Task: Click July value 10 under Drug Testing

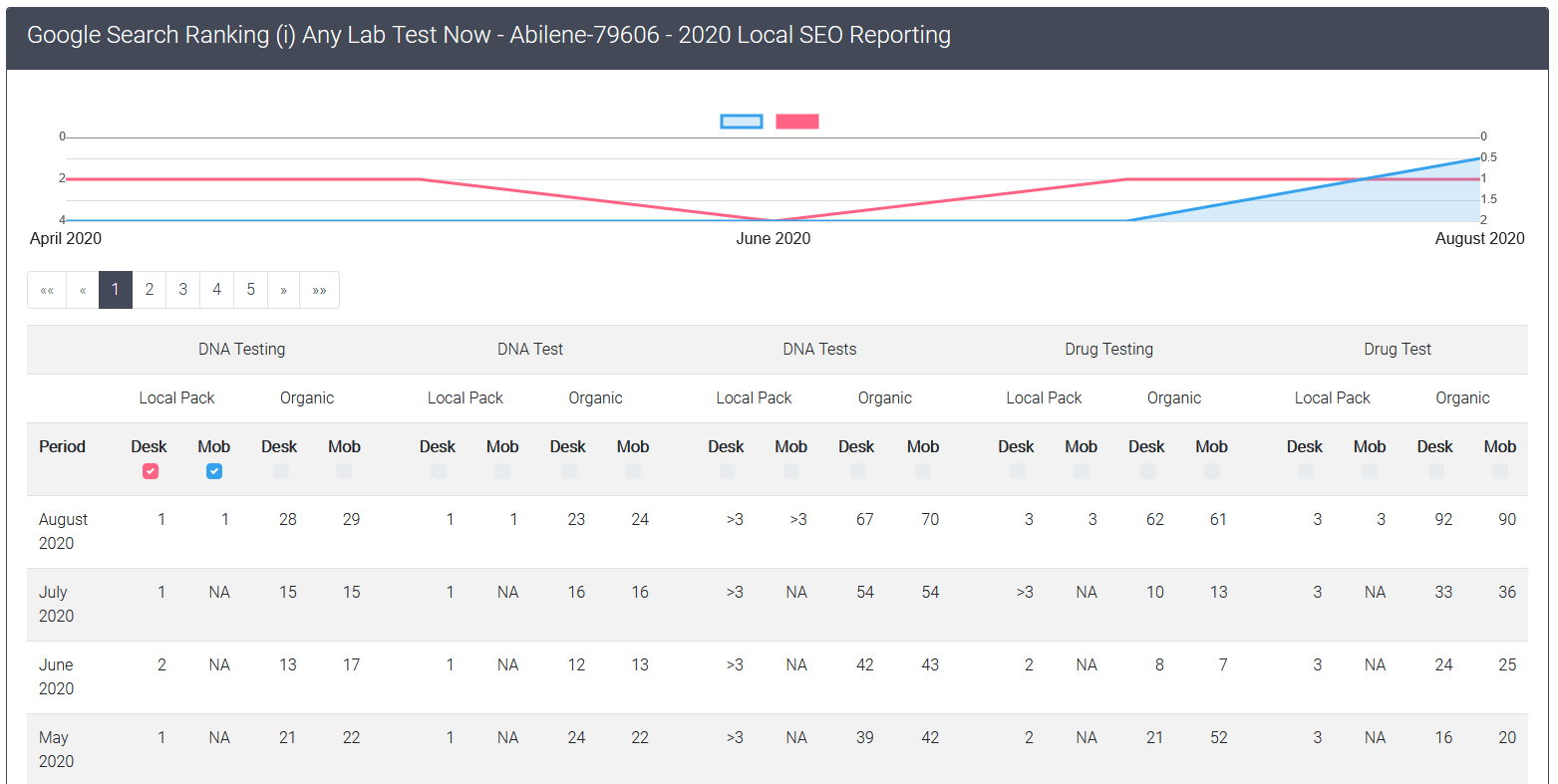Action: pos(1155,592)
